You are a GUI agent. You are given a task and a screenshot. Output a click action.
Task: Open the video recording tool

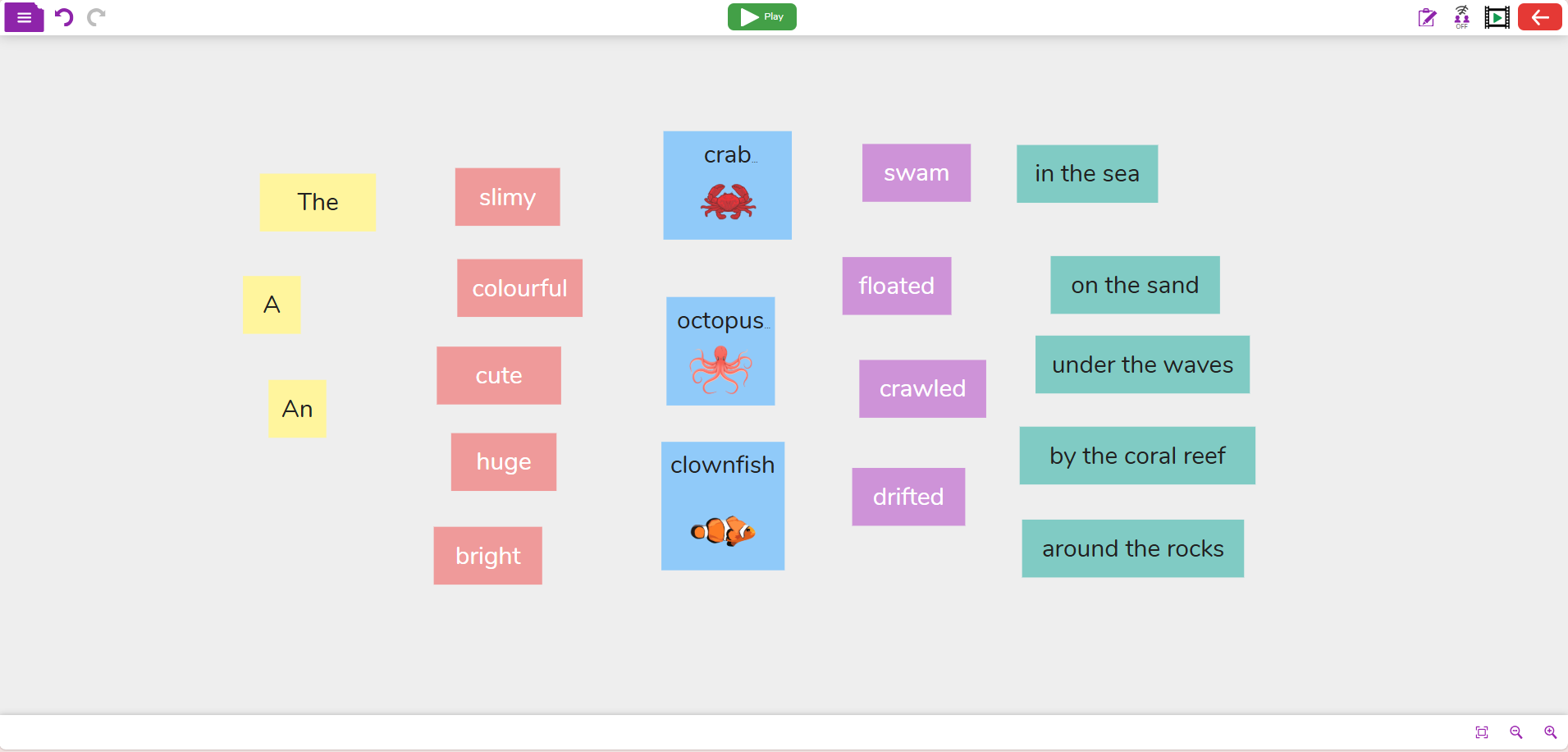[1496, 16]
